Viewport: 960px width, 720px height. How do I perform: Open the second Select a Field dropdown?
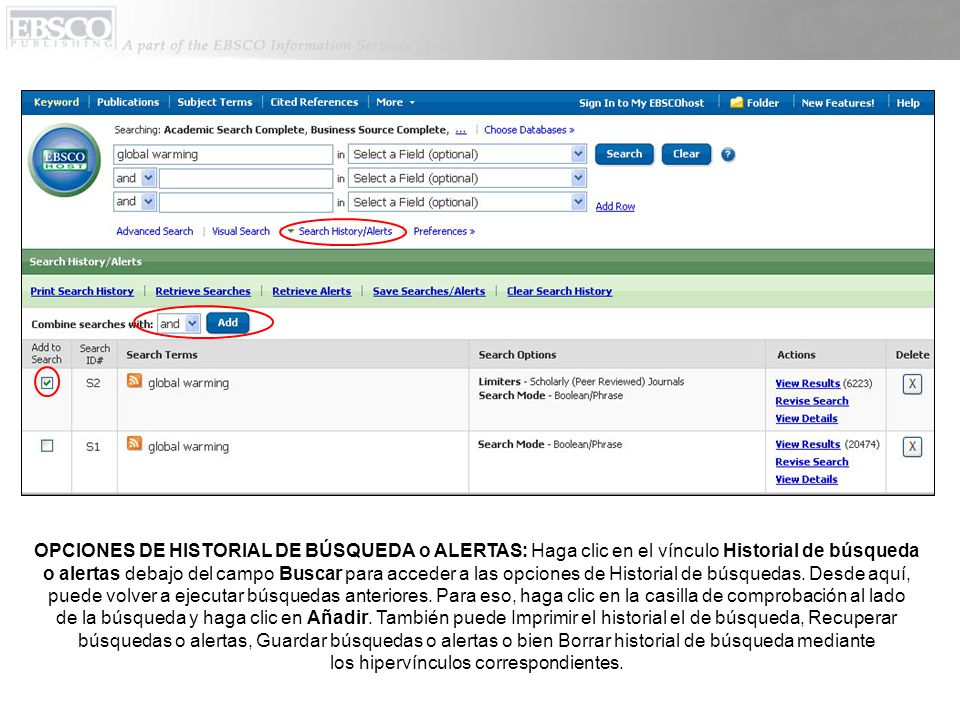point(467,178)
